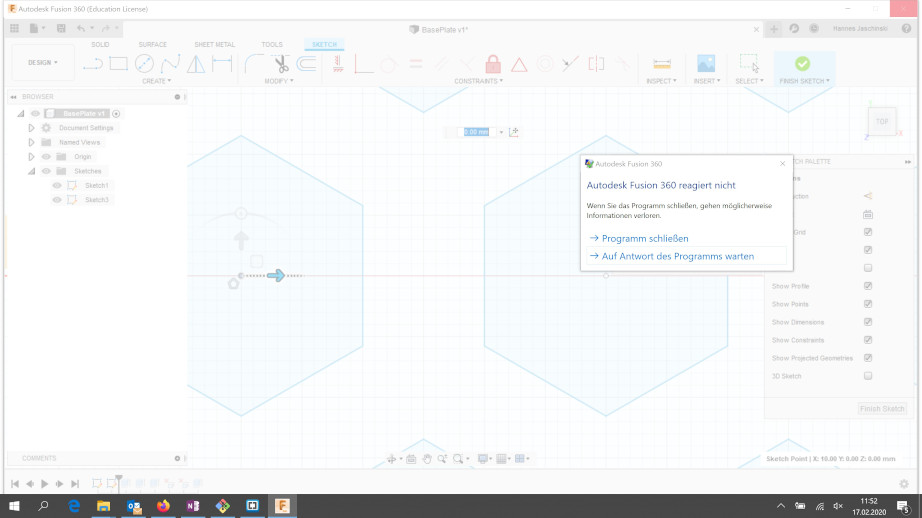Click the Pan hand navigation icon
922x518 pixels.
coord(427,459)
